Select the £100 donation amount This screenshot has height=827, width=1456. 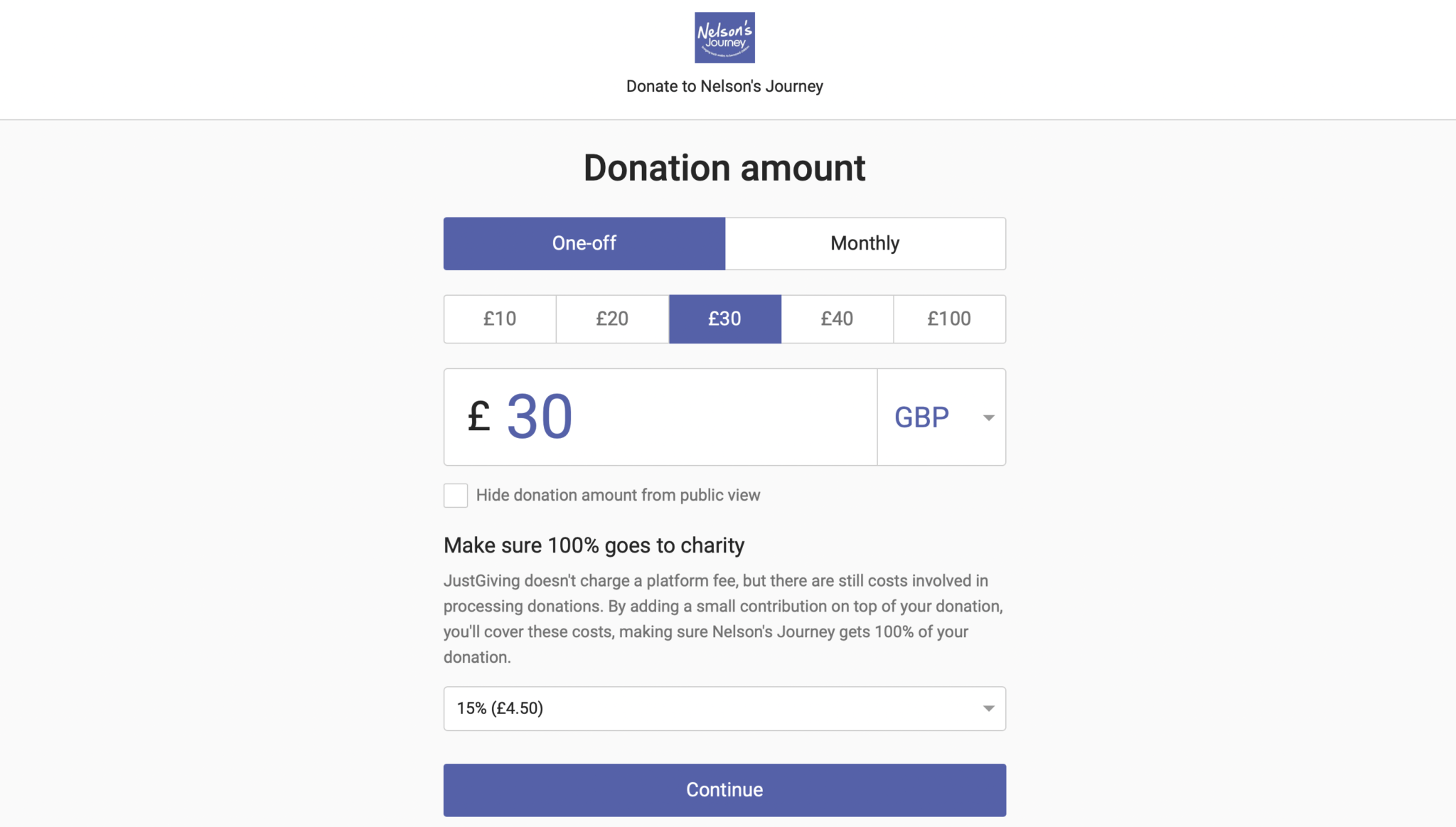949,318
